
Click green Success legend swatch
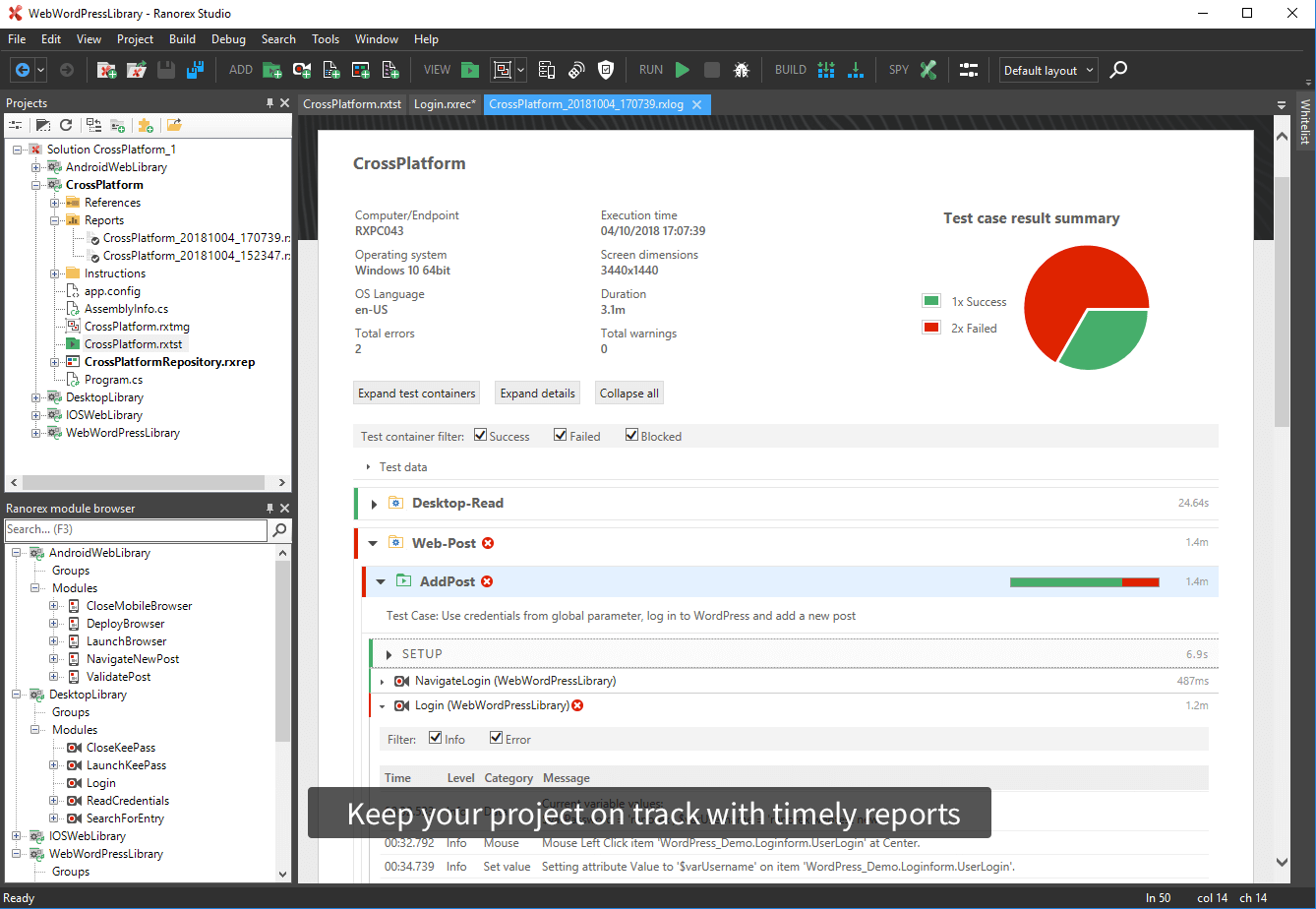click(x=931, y=301)
